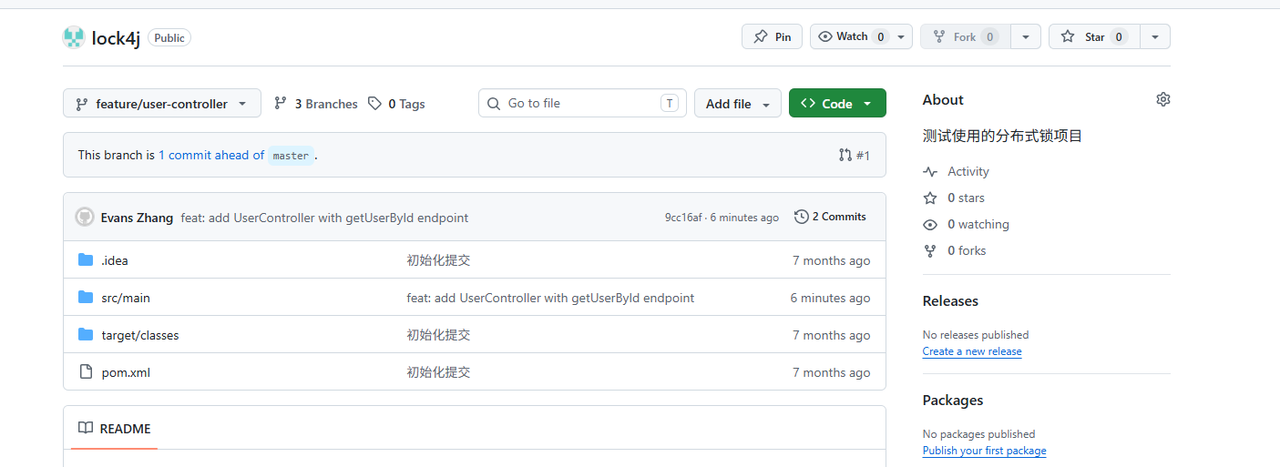This screenshot has height=467, width=1280.
Task: Open the About settings gear icon
Action: click(x=1163, y=100)
